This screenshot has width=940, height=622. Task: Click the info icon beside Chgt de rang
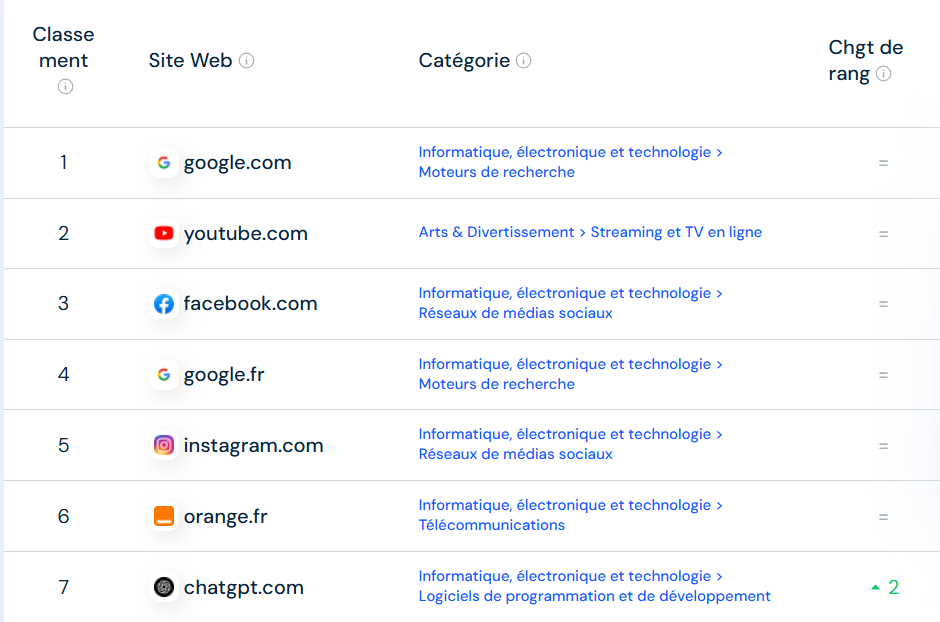(x=883, y=74)
